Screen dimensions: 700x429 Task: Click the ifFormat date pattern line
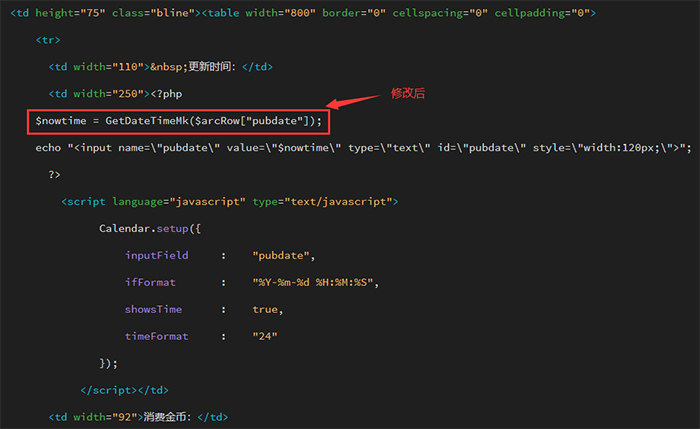252,283
